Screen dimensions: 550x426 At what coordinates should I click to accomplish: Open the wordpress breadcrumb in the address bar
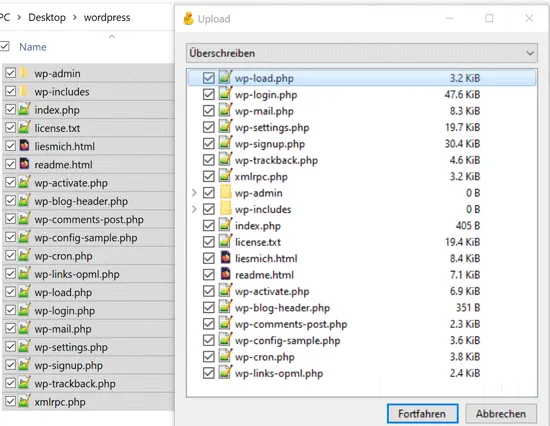pos(107,17)
